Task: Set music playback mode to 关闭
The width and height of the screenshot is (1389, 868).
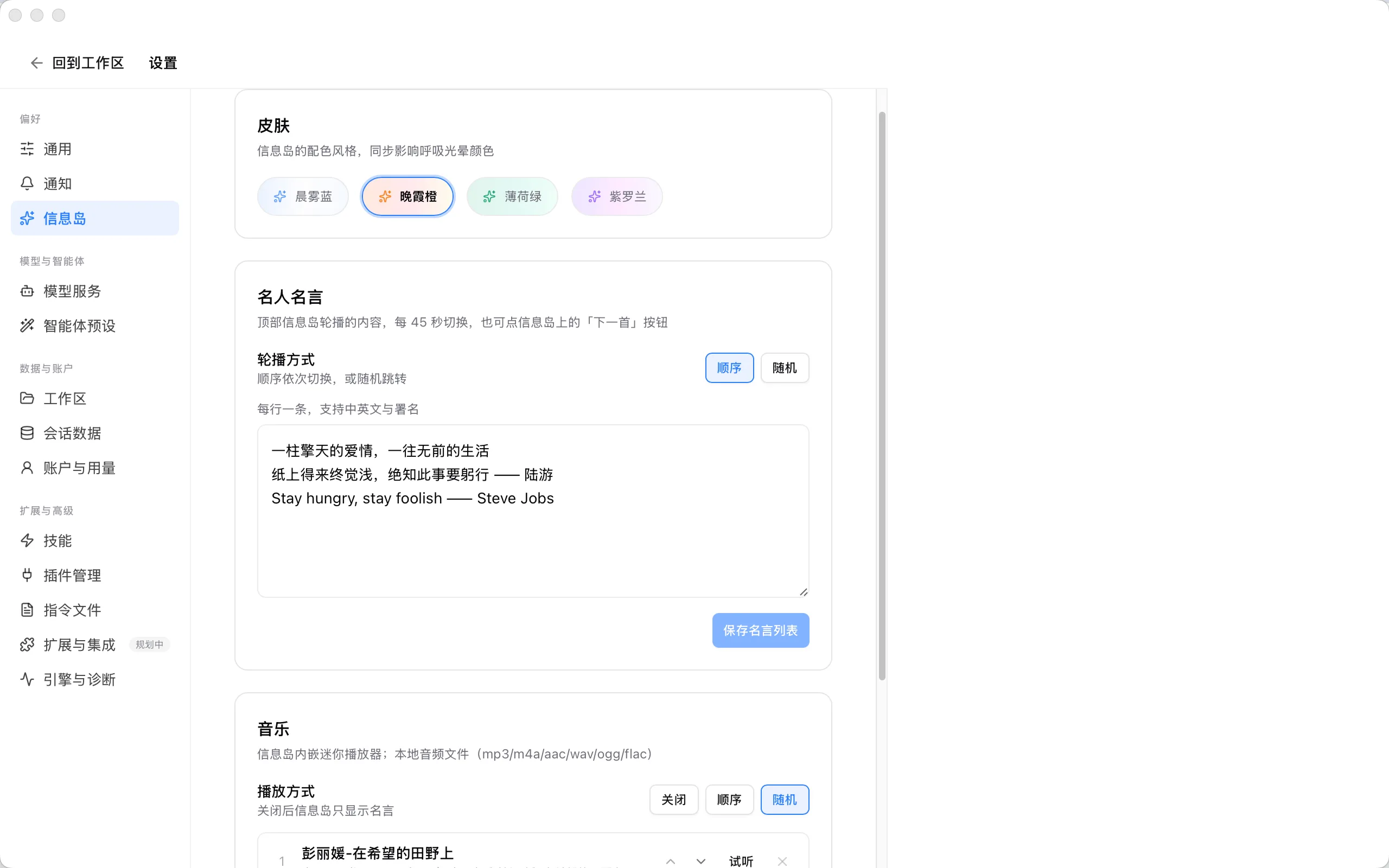Action: click(x=674, y=800)
